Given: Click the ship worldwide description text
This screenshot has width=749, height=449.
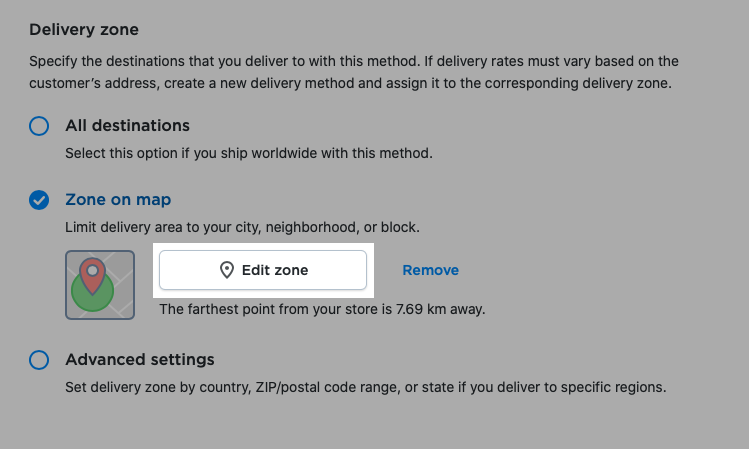Looking at the screenshot, I should coord(249,153).
